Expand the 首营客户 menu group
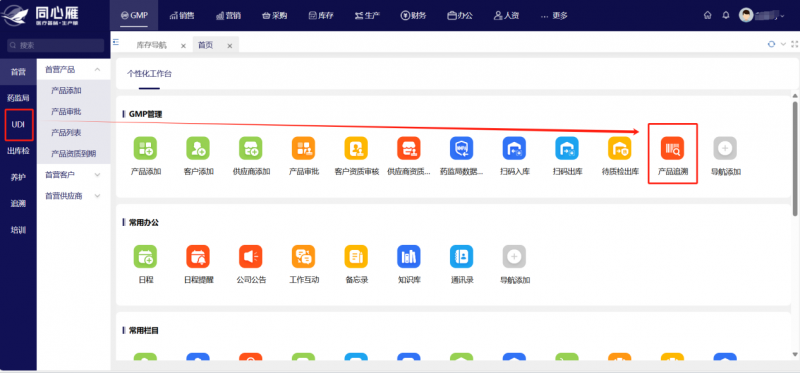 pos(97,175)
